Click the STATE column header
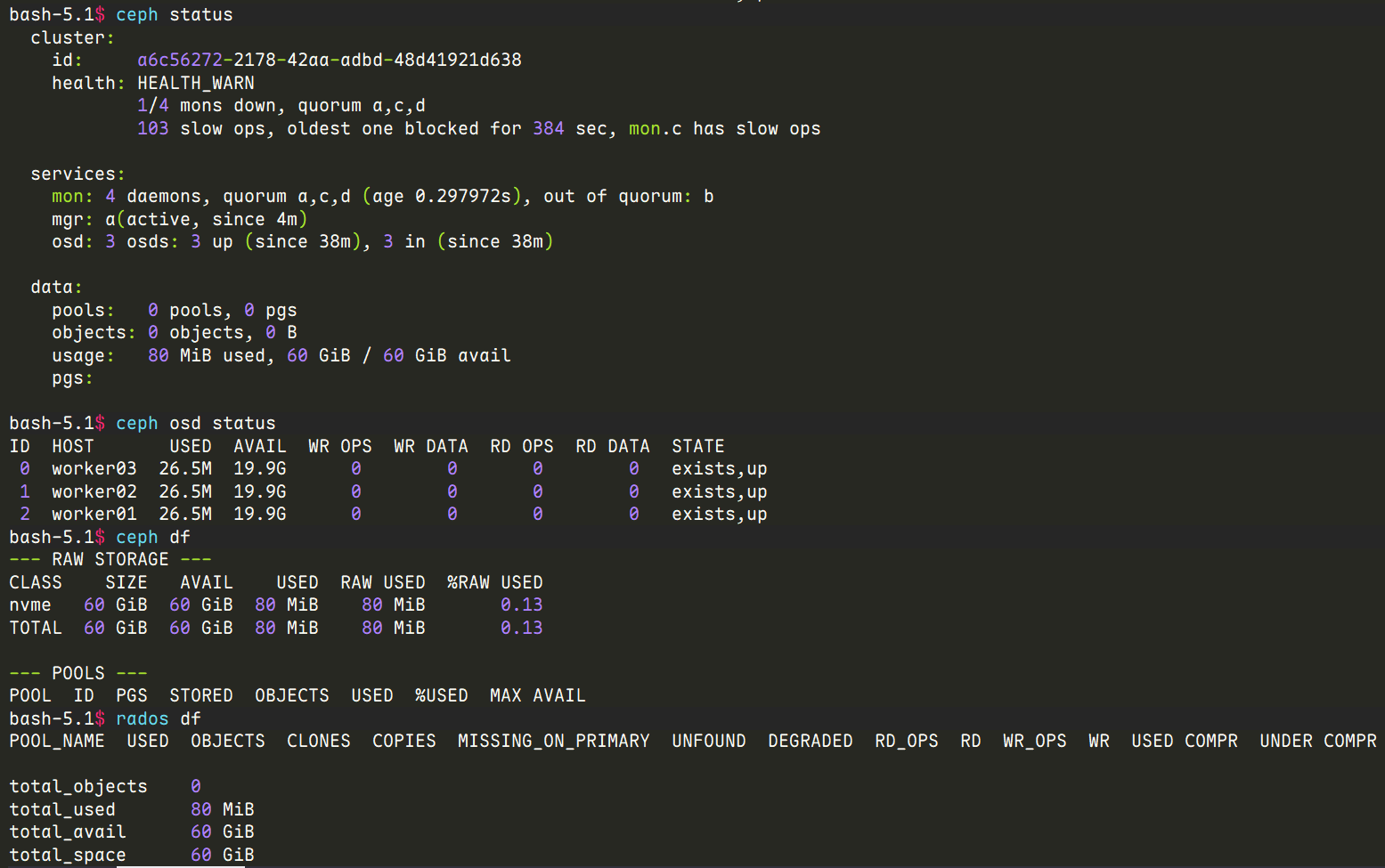Image resolution: width=1385 pixels, height=868 pixels. 697,447
